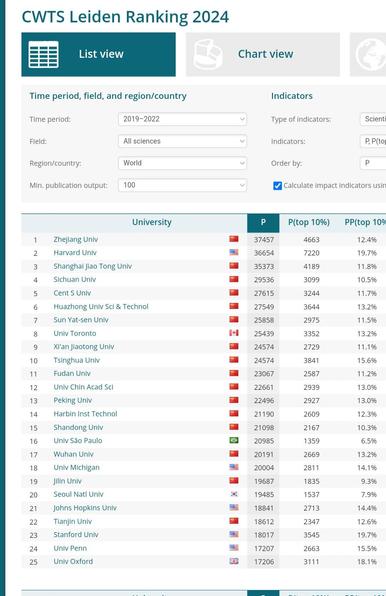This screenshot has height=596, width=386.
Task: Open the Field dropdown All sciences
Action: pos(182,141)
